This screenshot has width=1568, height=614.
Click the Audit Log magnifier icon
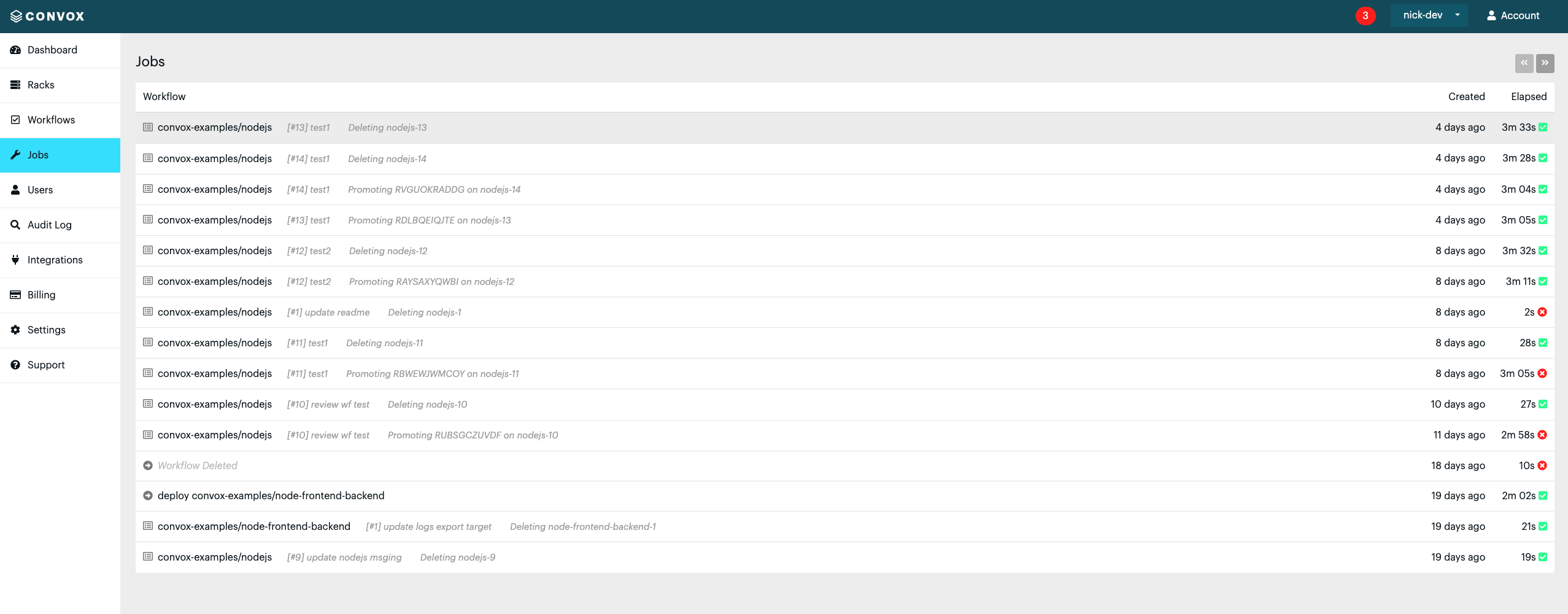click(x=15, y=225)
